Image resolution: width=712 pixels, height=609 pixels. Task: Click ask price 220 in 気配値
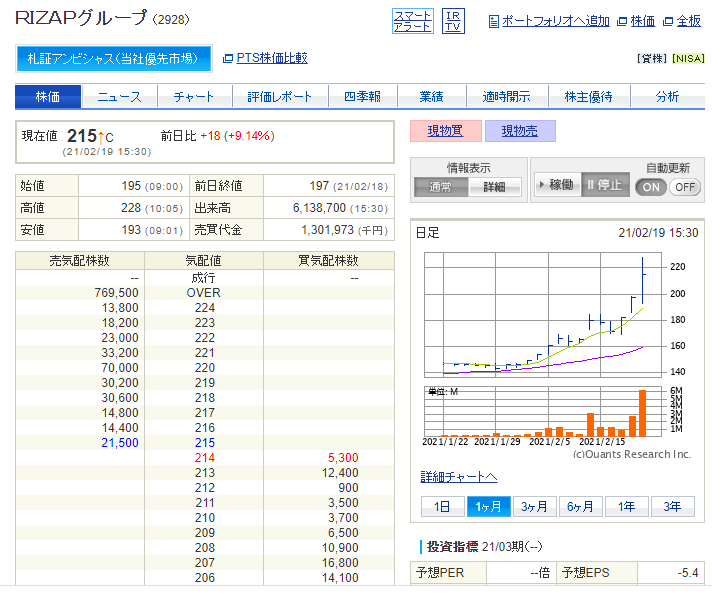[204, 368]
